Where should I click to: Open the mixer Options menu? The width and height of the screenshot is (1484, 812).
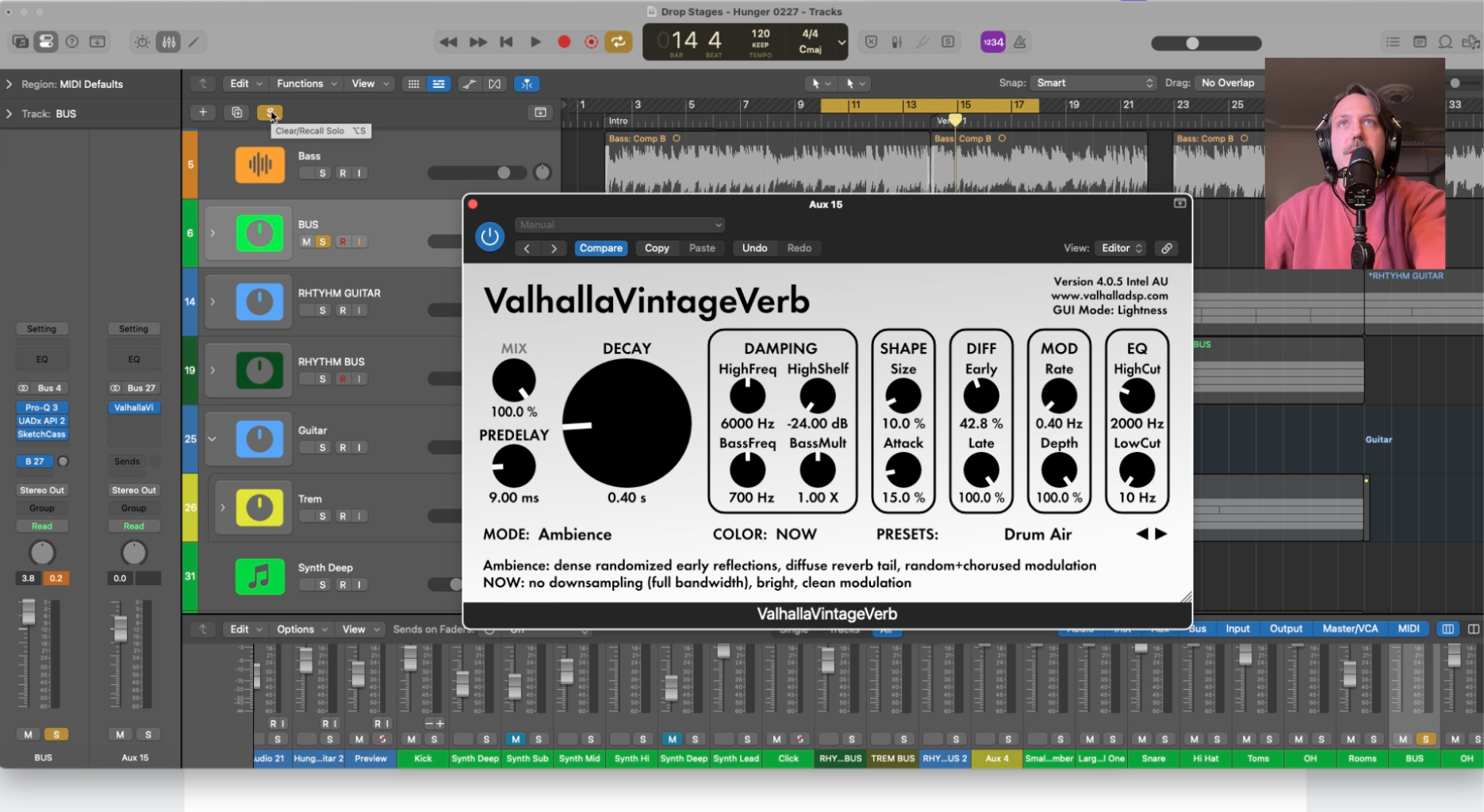coord(301,630)
